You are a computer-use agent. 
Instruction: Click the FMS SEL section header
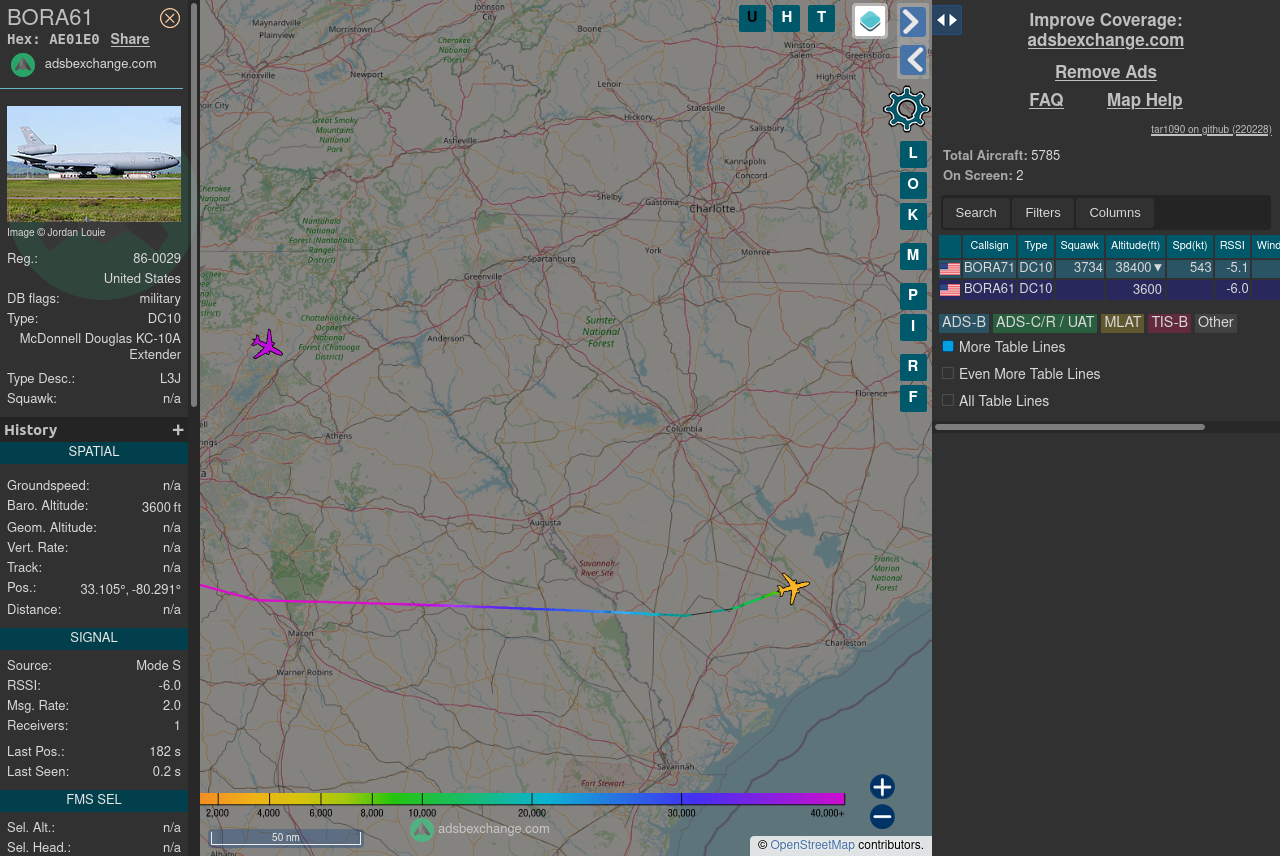(x=94, y=800)
